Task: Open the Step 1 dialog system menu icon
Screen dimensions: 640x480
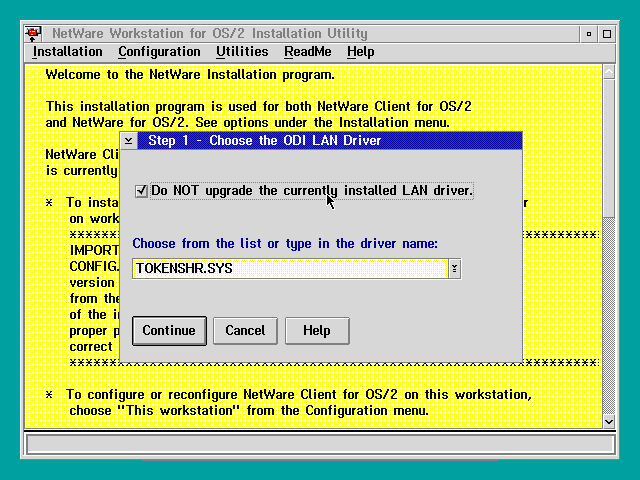Action: coord(129,141)
